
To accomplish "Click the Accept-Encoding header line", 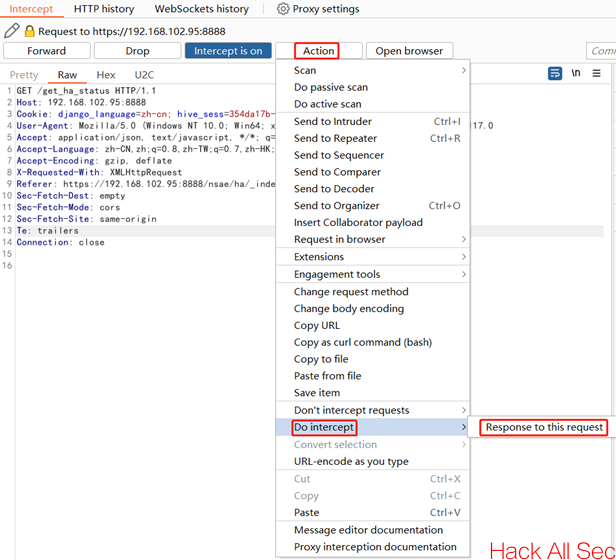I will 94,161.
